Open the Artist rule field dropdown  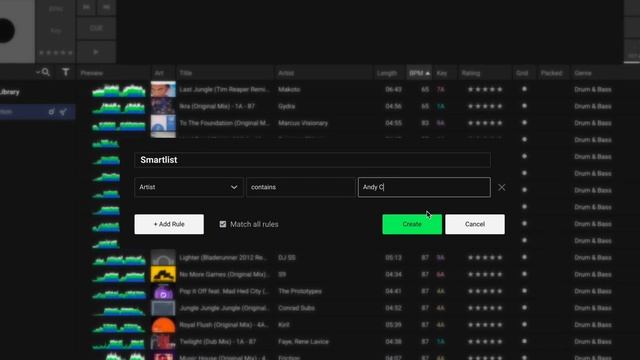coord(189,187)
